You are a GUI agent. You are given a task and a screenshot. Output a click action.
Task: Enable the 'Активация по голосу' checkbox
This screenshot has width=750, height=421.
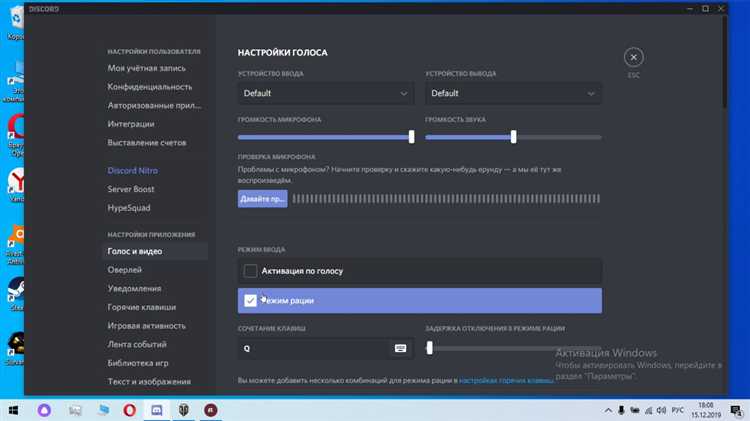tap(250, 271)
